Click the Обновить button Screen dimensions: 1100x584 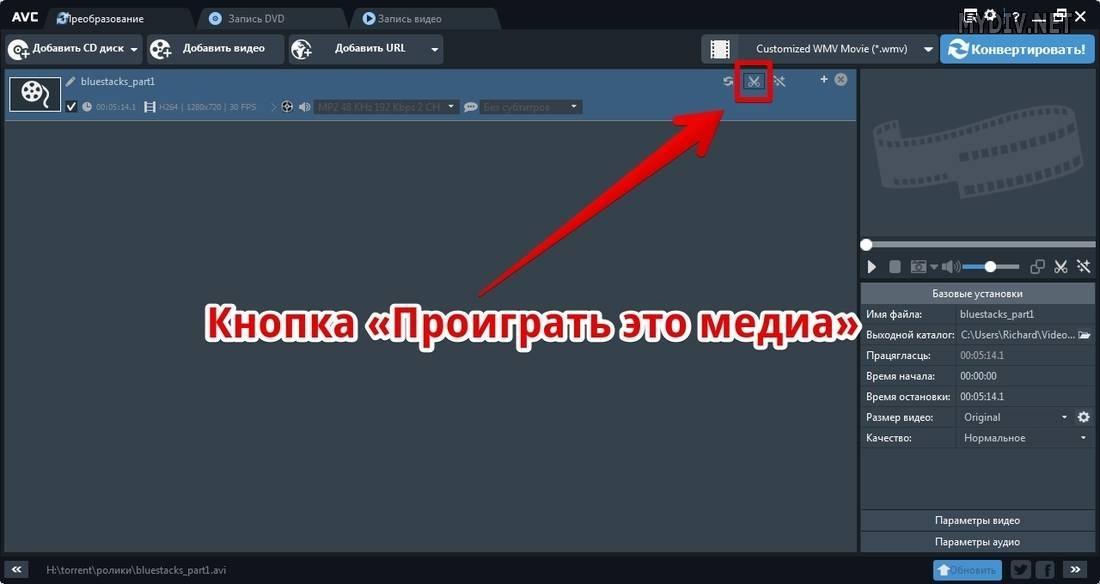tap(967, 570)
